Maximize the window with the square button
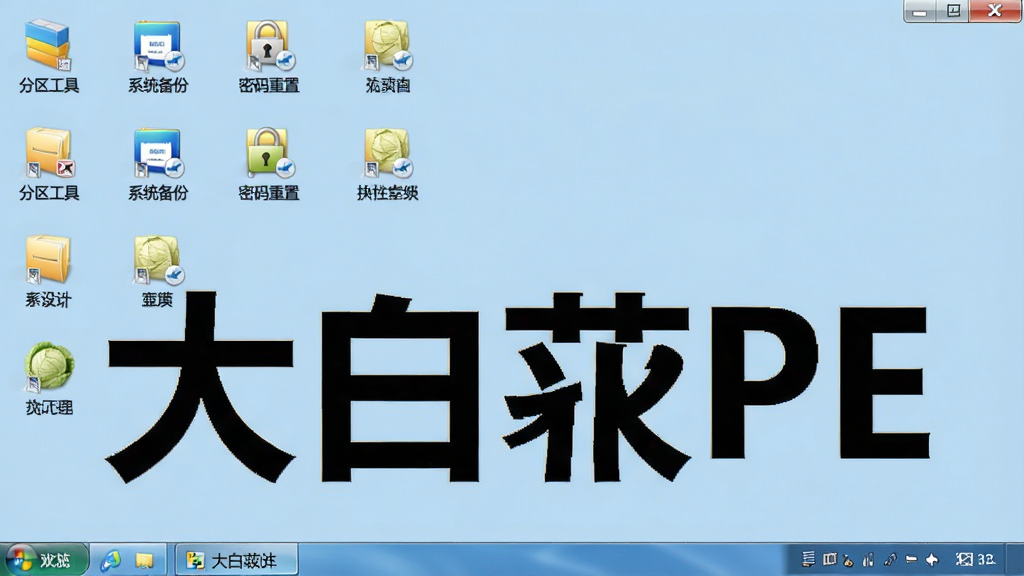This screenshot has height=576, width=1024. pyautogui.click(x=953, y=11)
